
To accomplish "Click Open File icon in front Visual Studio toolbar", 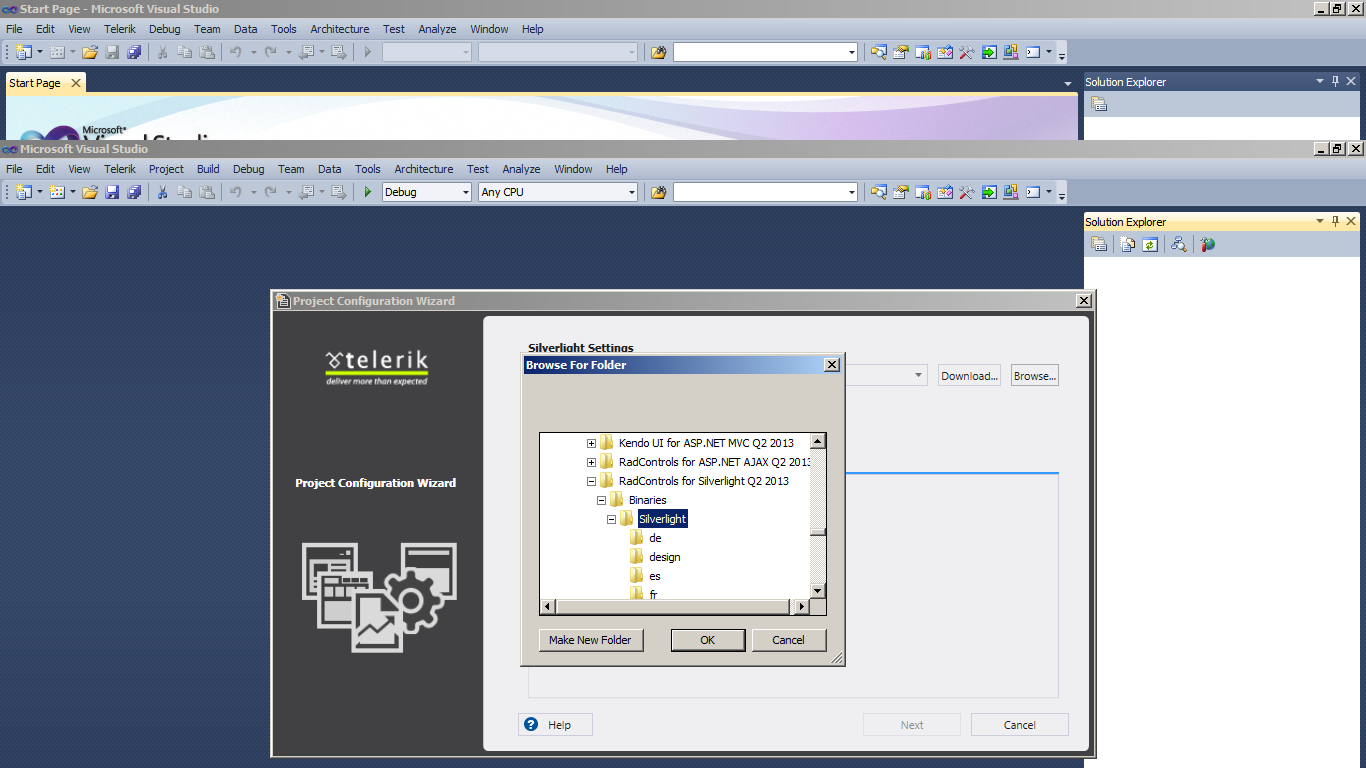I will pyautogui.click(x=90, y=192).
